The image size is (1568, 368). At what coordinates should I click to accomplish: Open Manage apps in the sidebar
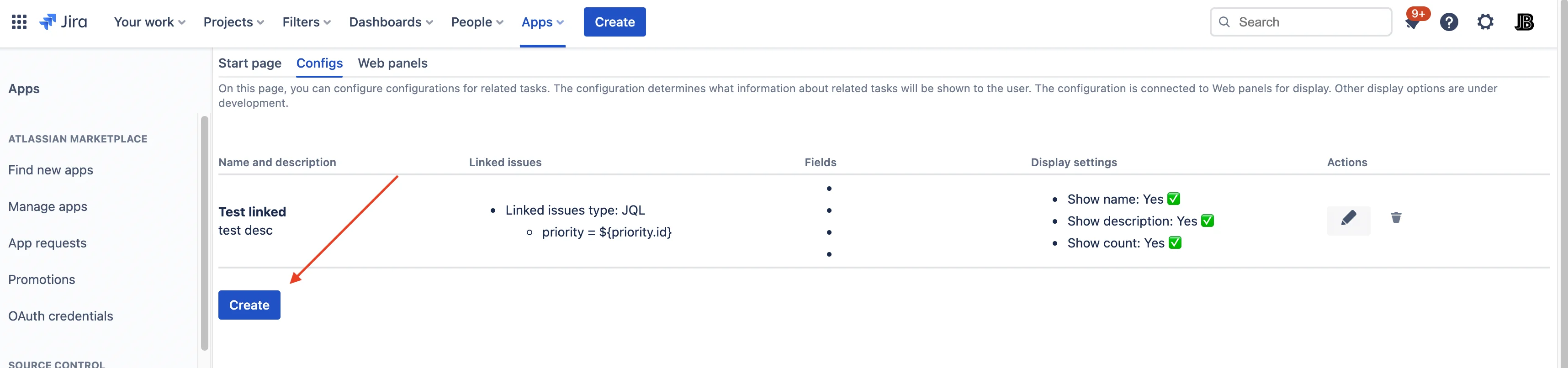point(48,207)
